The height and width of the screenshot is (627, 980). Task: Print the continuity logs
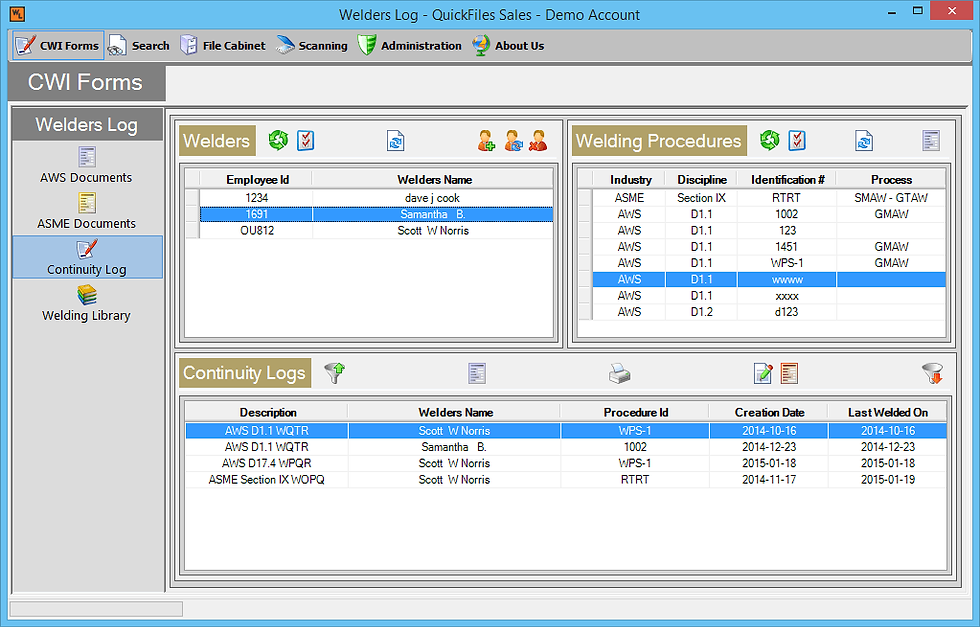coord(619,373)
